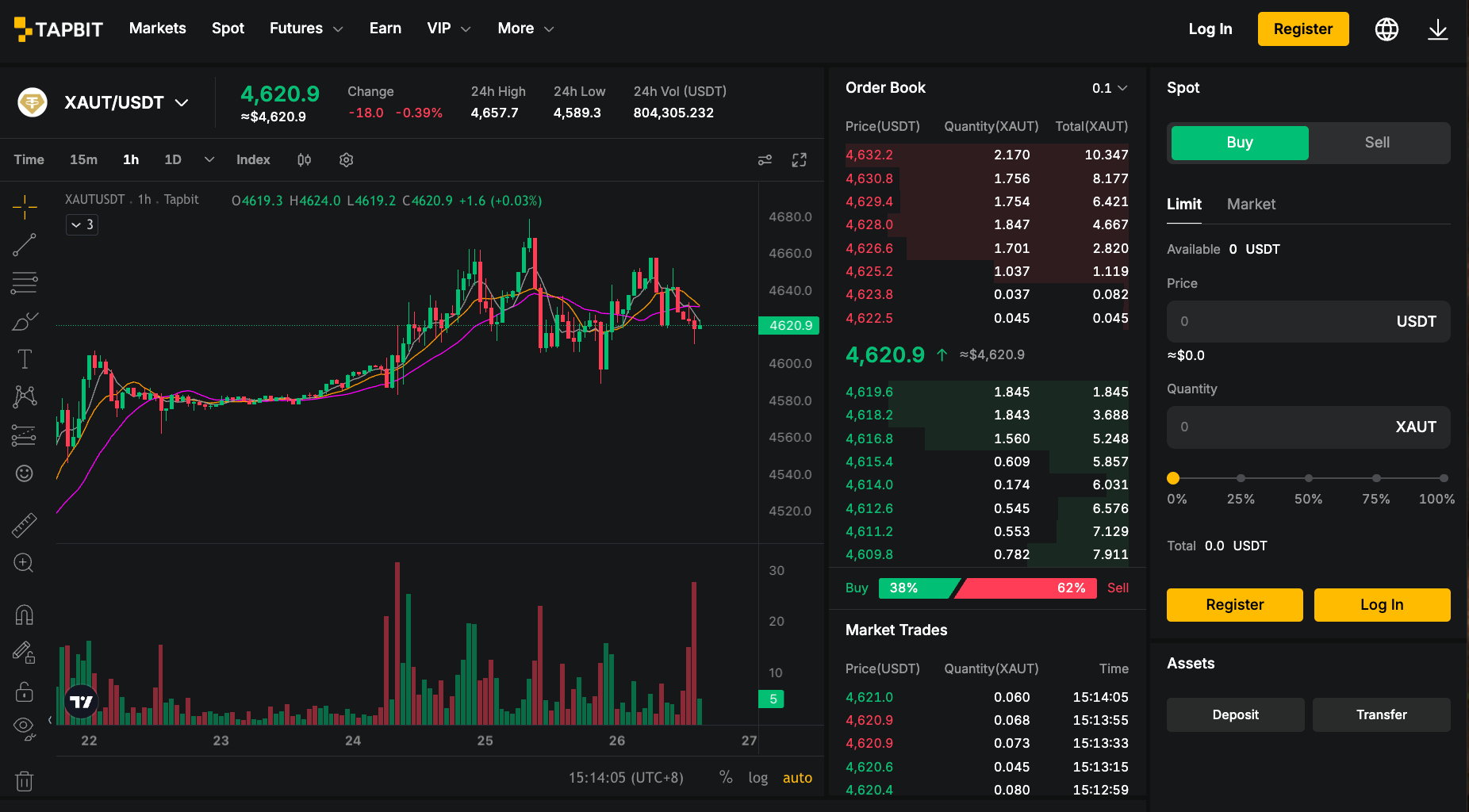Open the emoji icons tool
The width and height of the screenshot is (1469, 812).
pyautogui.click(x=25, y=473)
